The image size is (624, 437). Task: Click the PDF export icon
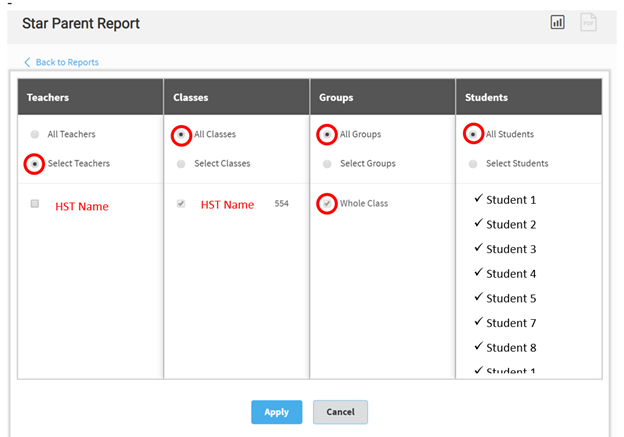pos(588,22)
